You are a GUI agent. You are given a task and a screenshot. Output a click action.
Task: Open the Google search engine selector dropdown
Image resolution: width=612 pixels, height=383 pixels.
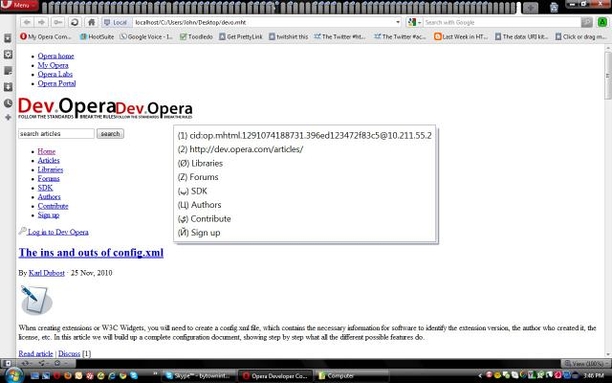[x=414, y=22]
